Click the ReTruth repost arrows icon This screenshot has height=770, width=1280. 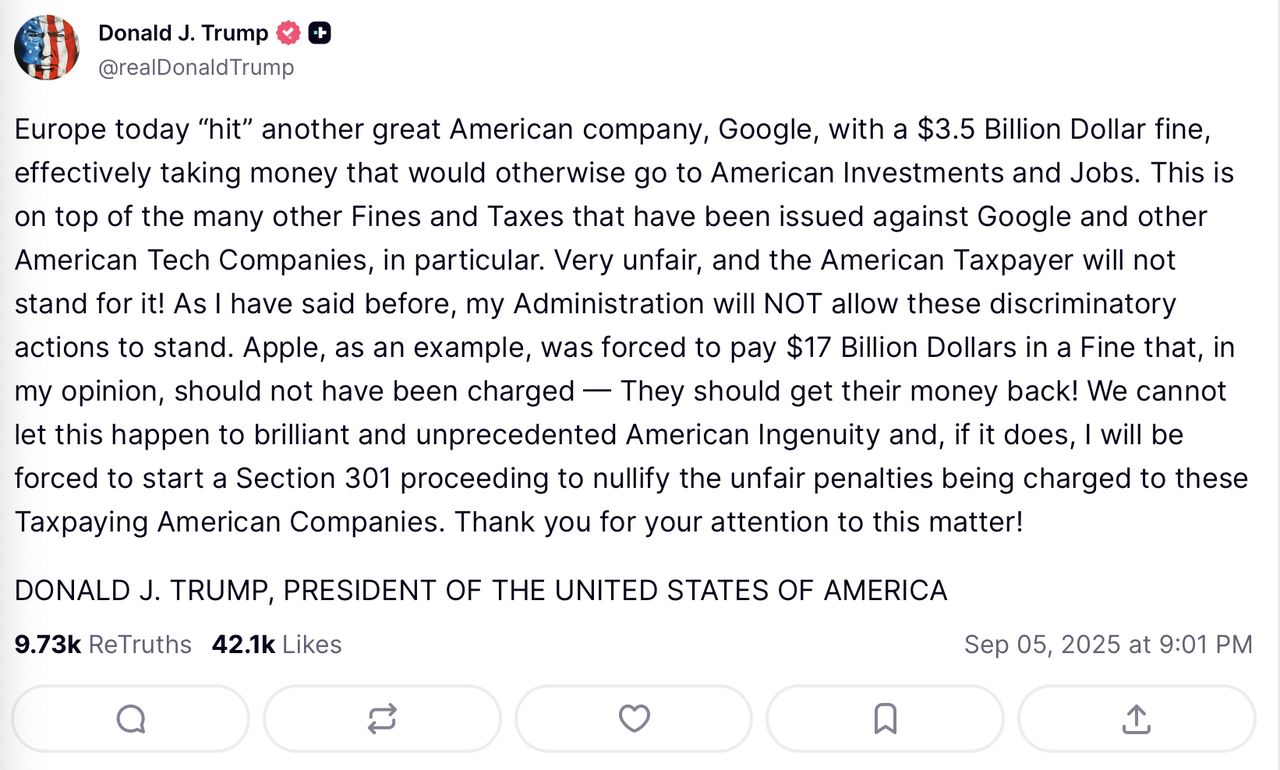pos(382,718)
